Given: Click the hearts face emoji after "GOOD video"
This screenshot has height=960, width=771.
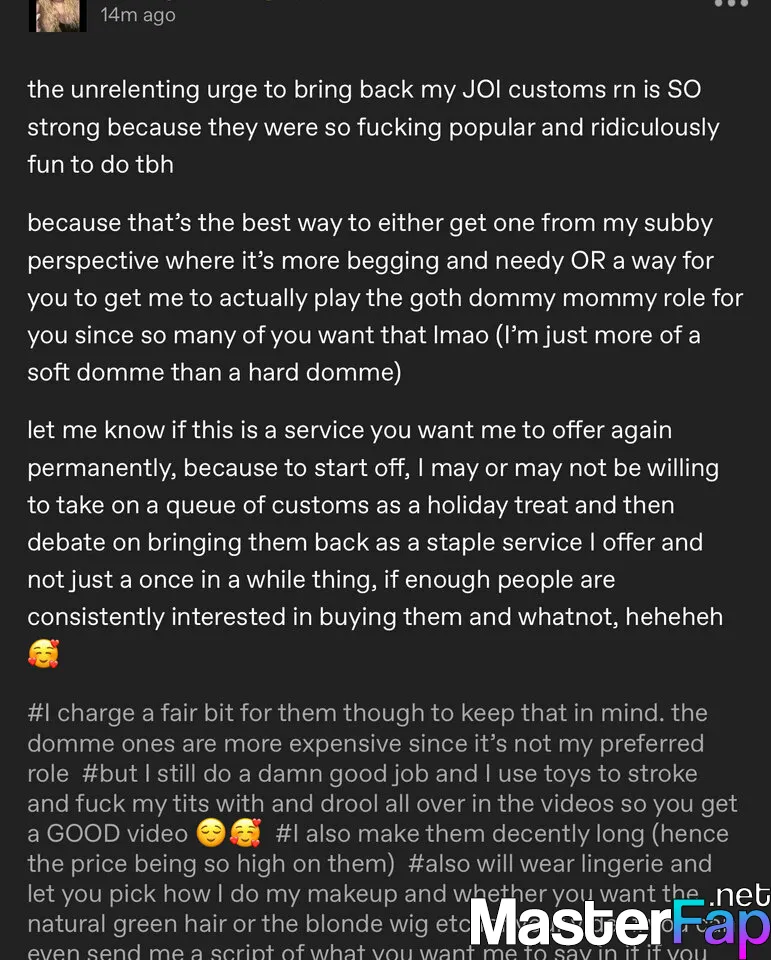Looking at the screenshot, I should pos(245,834).
